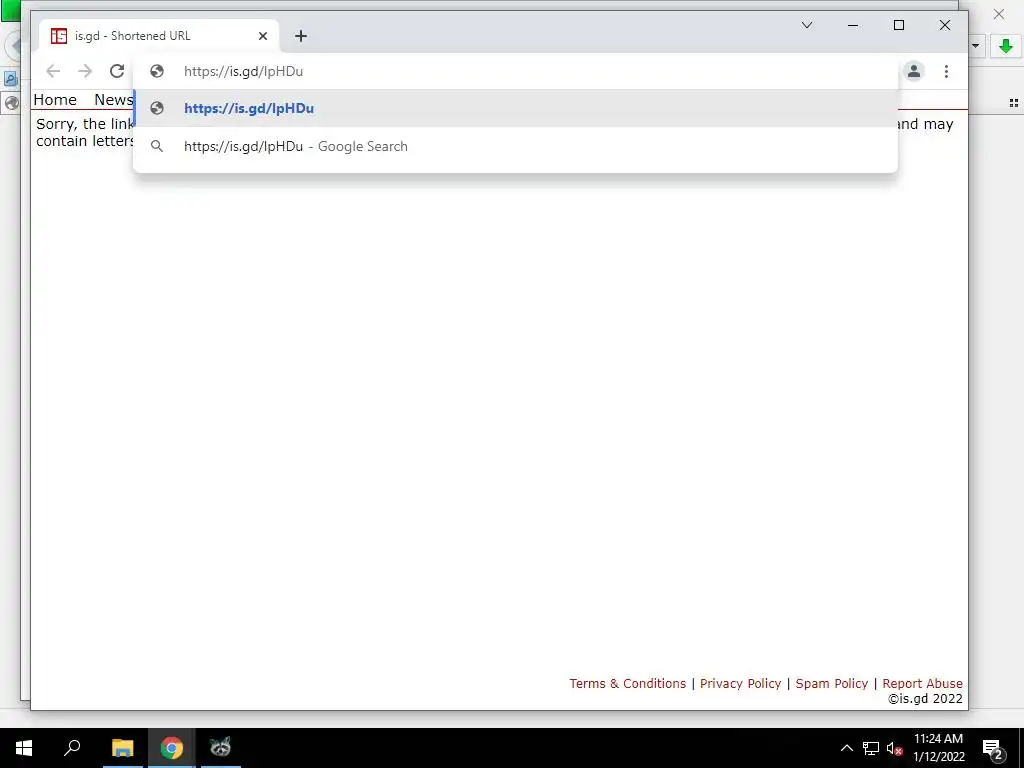
Task: Close the is.gd - Shortened URL tab
Action: (263, 36)
